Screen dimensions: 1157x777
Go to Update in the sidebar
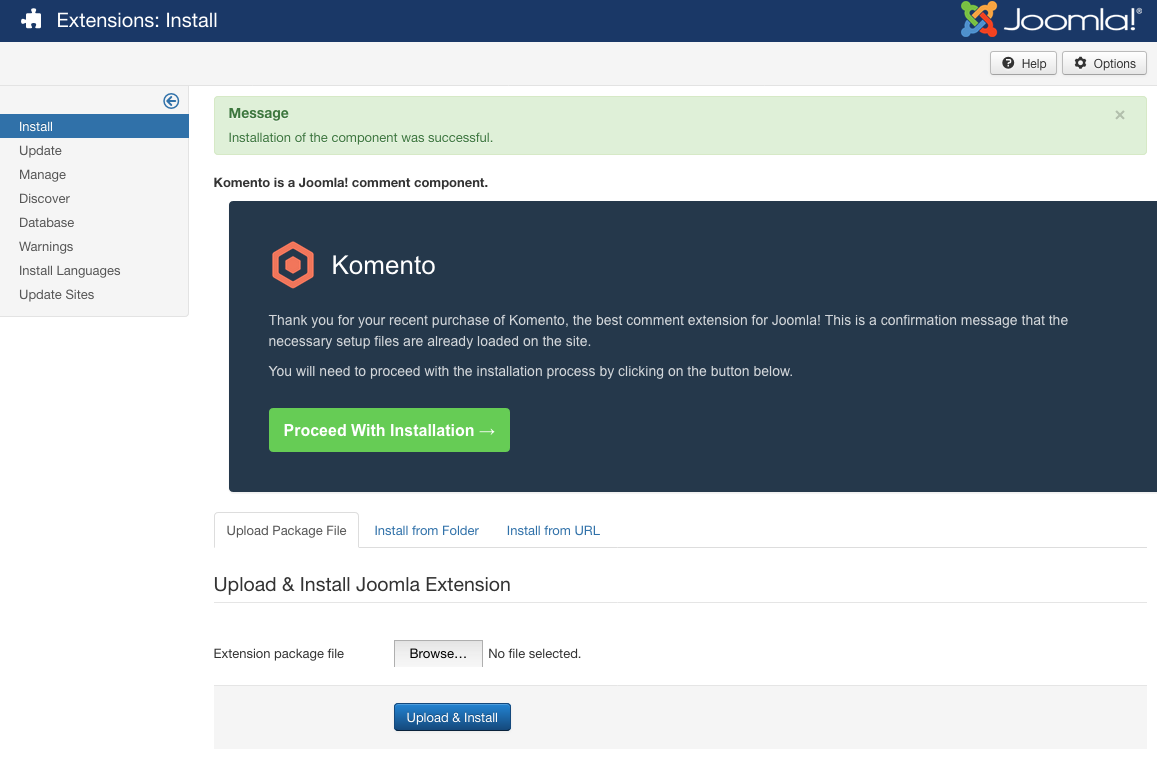tap(41, 151)
